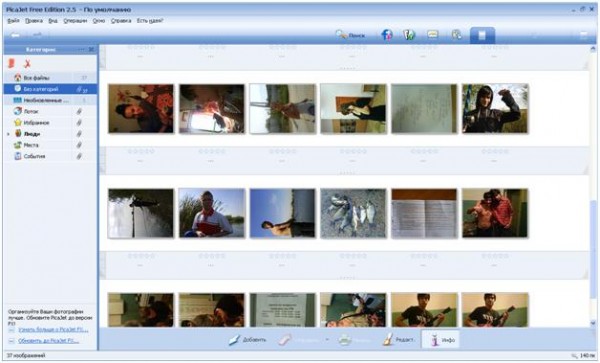Open the Вид menu
The width and height of the screenshot is (600, 363).
coord(53,21)
